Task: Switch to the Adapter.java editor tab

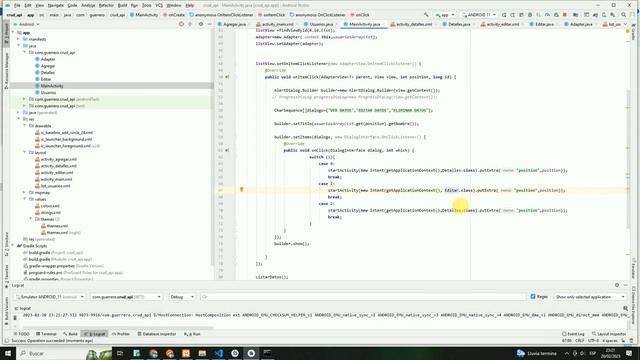Action: (x=580, y=24)
